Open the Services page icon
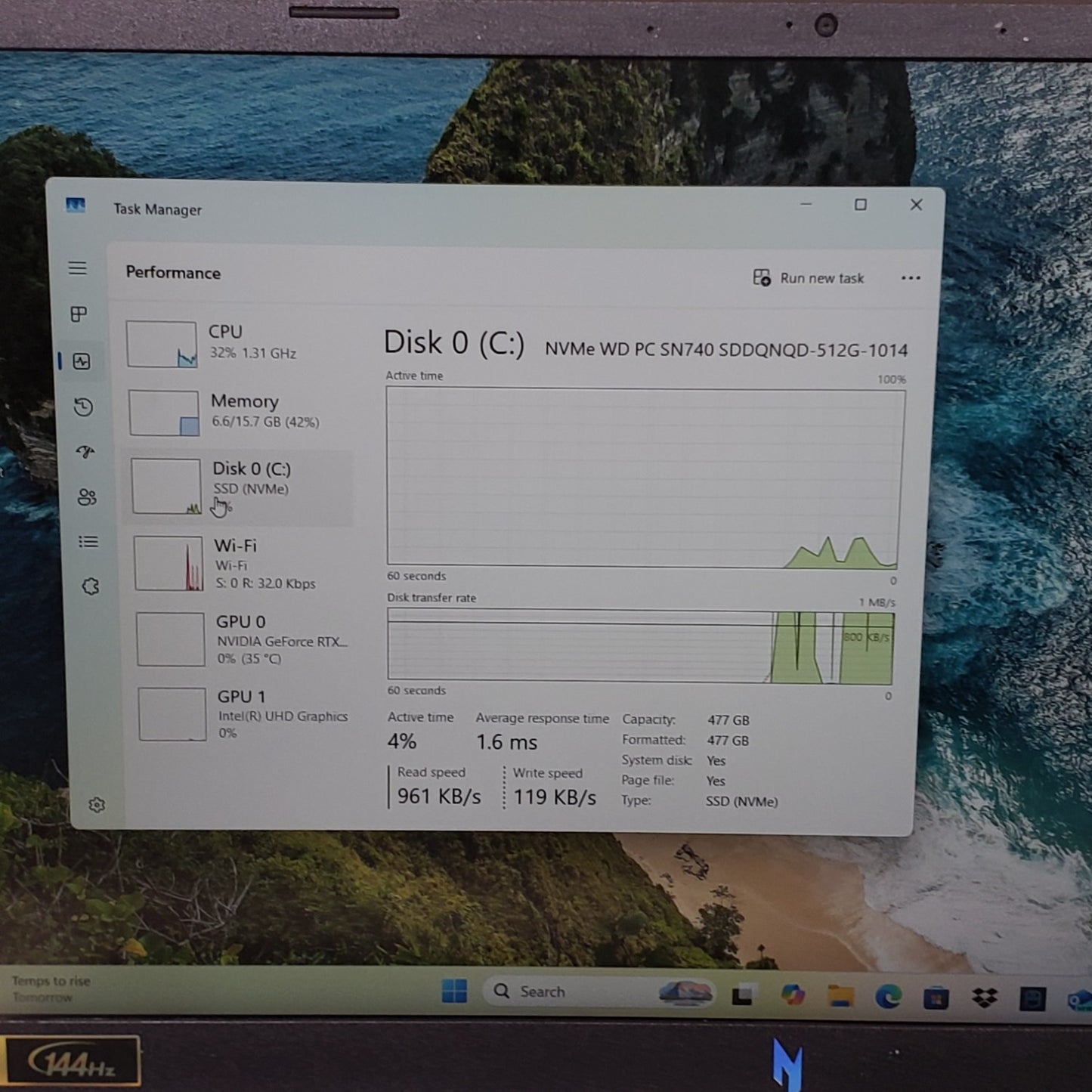The height and width of the screenshot is (1092, 1092). (91, 586)
